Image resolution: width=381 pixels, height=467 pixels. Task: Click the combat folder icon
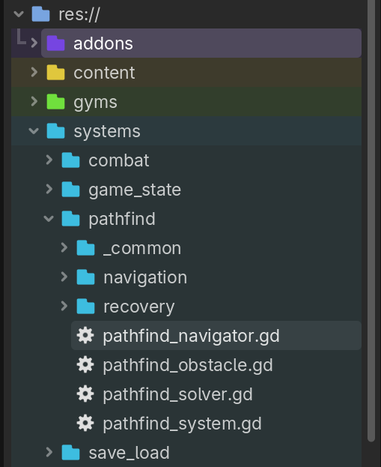[71, 160]
